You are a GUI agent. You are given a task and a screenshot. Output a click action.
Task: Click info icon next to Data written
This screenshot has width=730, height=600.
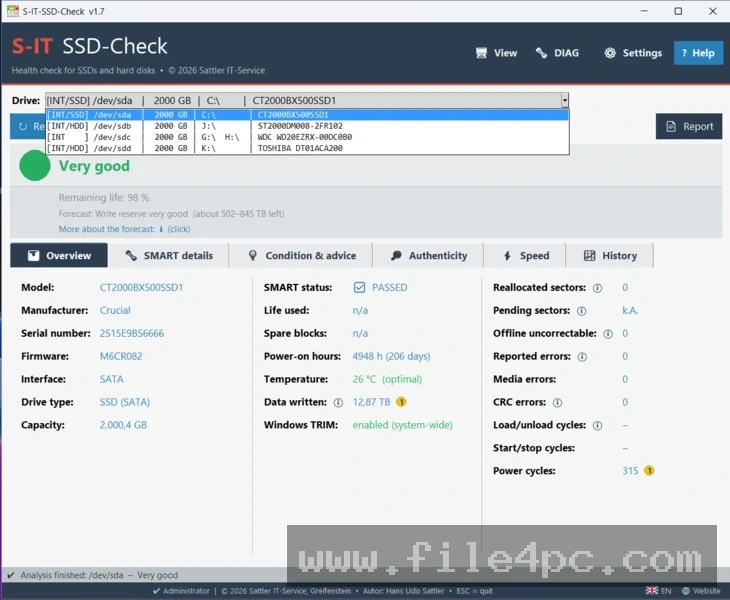click(x=338, y=403)
